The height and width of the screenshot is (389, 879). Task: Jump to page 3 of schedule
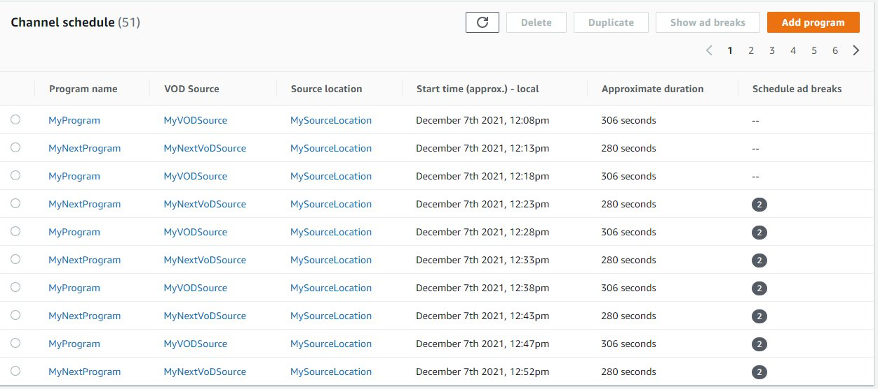[772, 50]
